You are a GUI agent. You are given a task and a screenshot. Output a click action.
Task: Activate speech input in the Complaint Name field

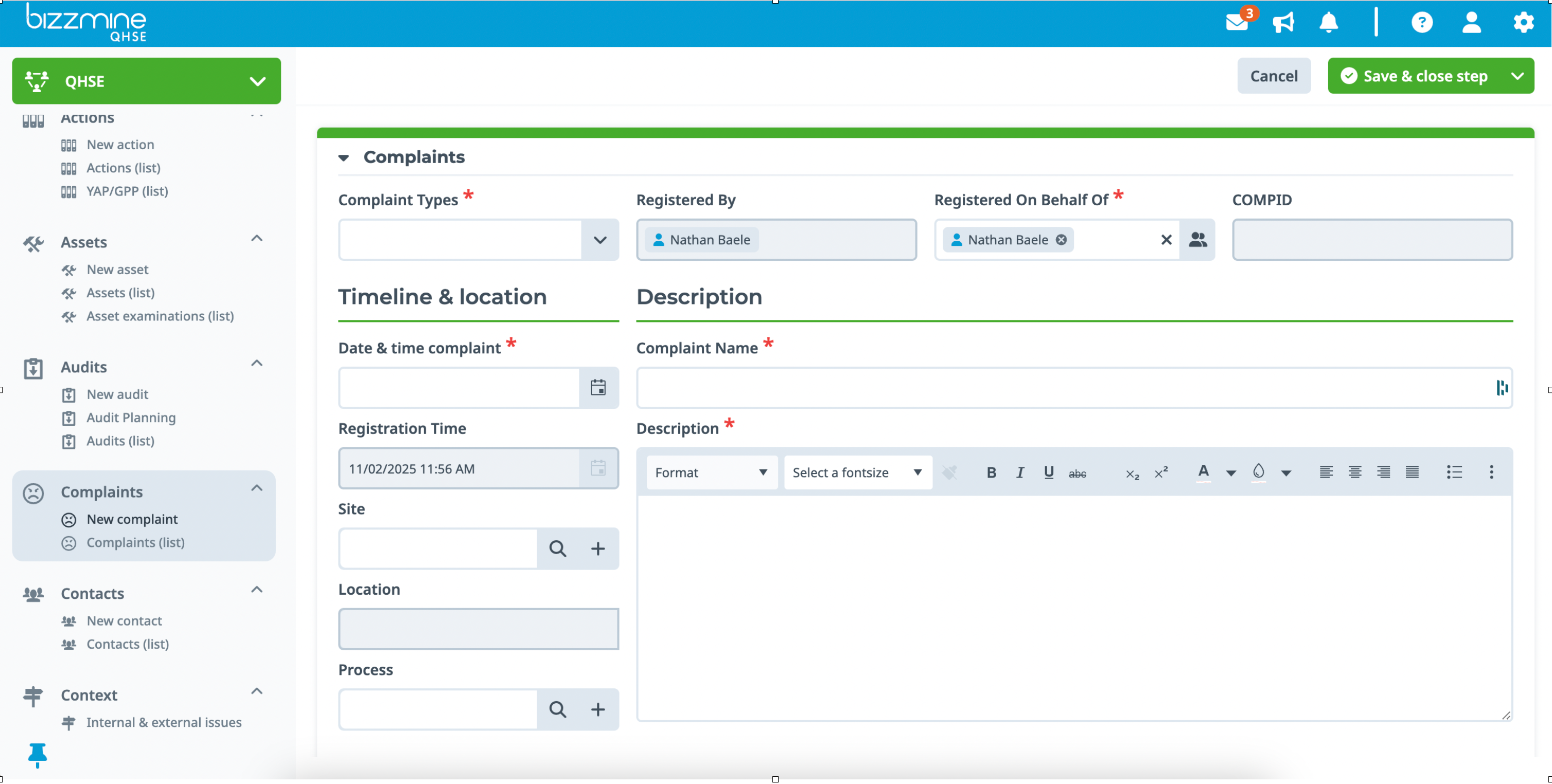coord(1502,388)
